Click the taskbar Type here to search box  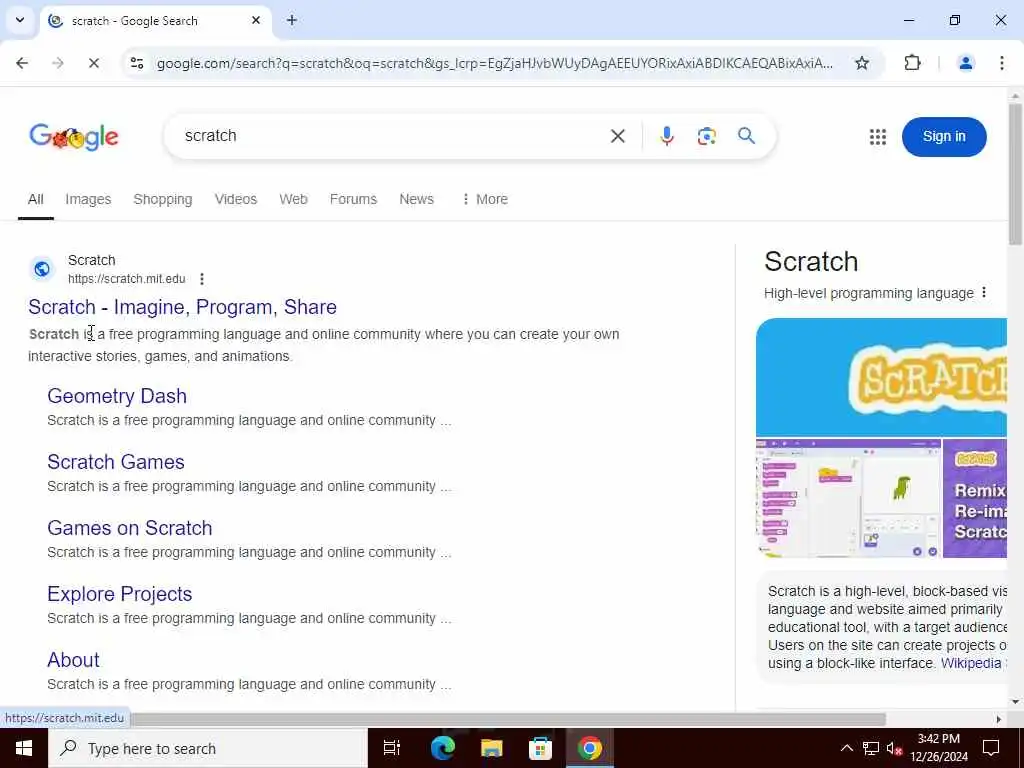point(208,748)
